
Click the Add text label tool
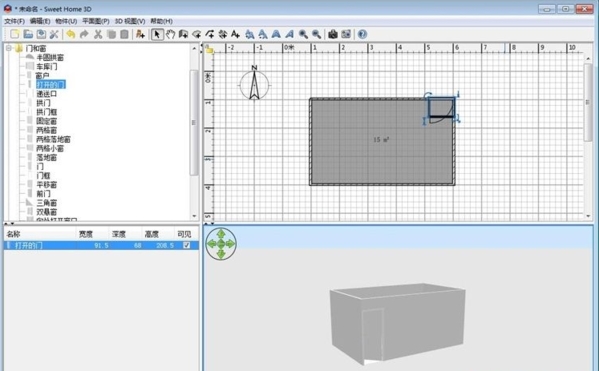235,34
